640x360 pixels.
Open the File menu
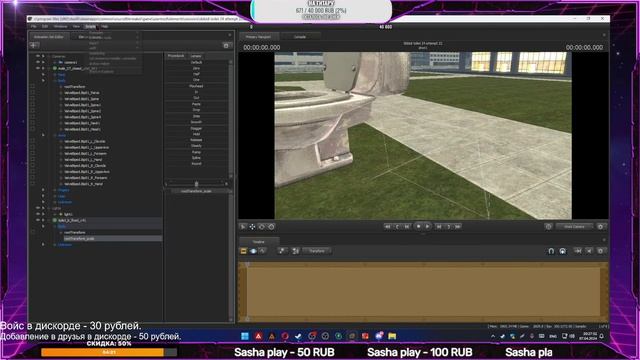click(x=34, y=27)
